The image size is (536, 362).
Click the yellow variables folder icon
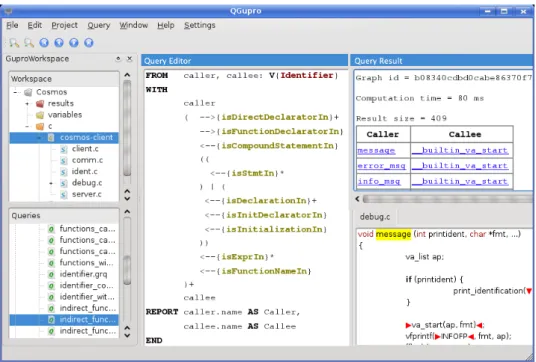tap(40, 115)
